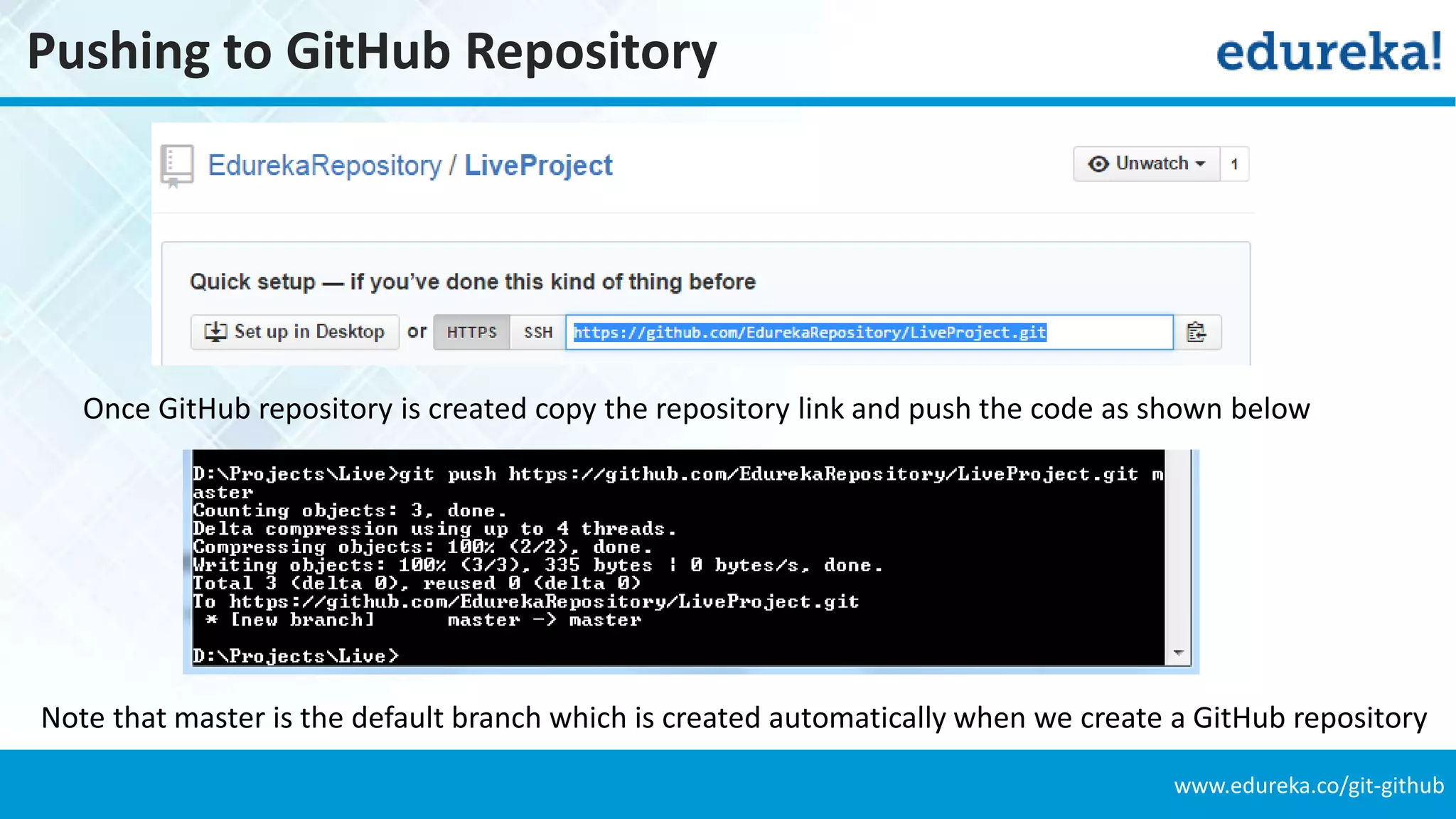This screenshot has width=1456, height=819.
Task: Click the 'Compressing objects: 100%' line
Action: [x=423, y=547]
